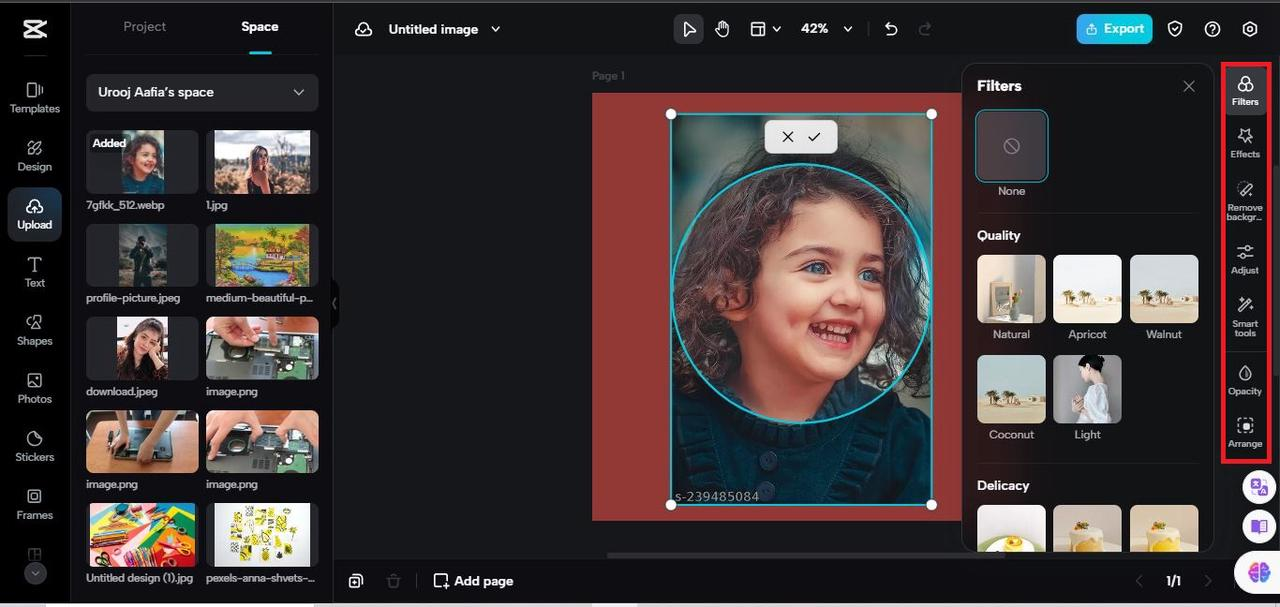The height and width of the screenshot is (607, 1280).
Task: Open the Photos panel
Action: (34, 388)
